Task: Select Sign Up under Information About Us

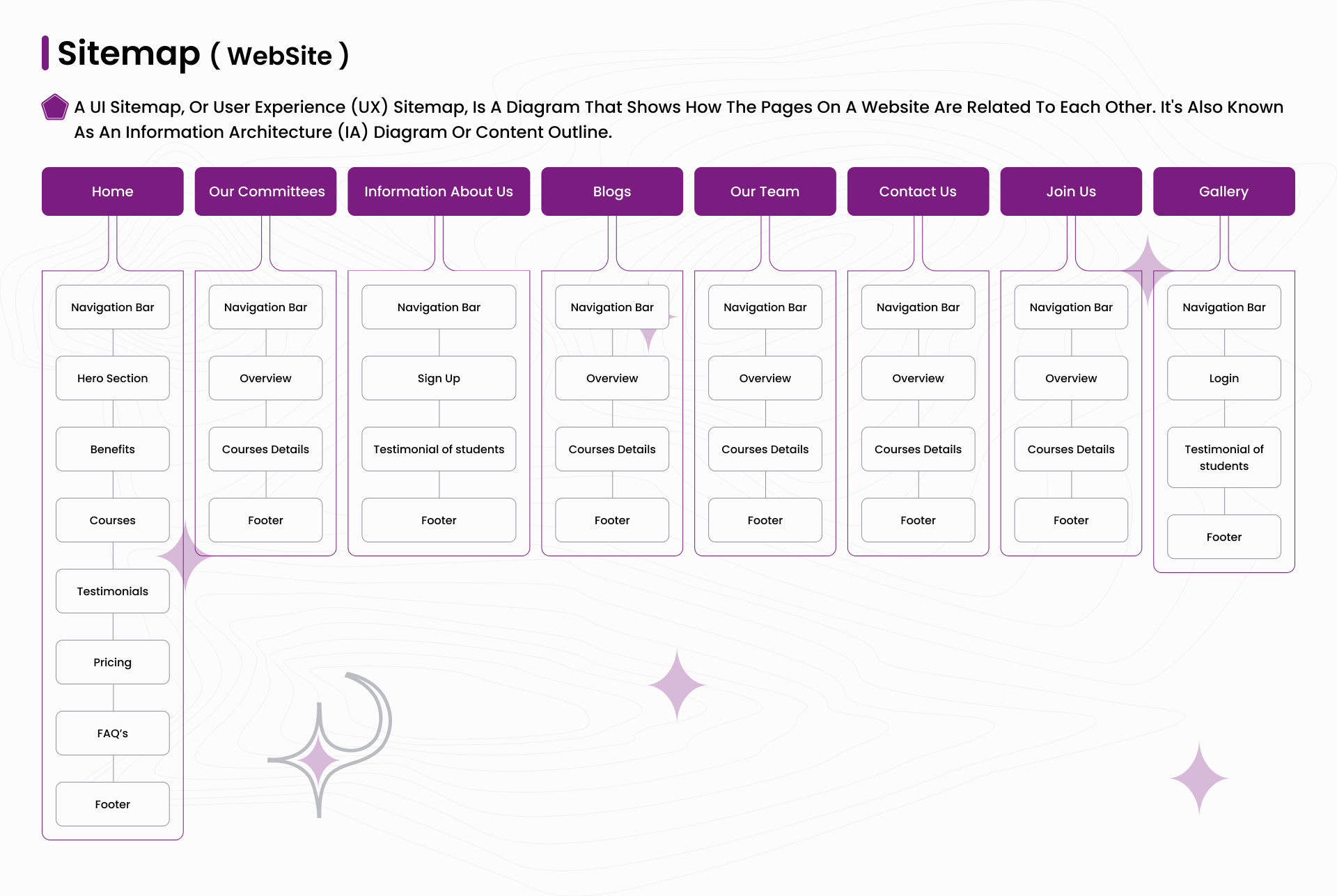Action: click(438, 378)
